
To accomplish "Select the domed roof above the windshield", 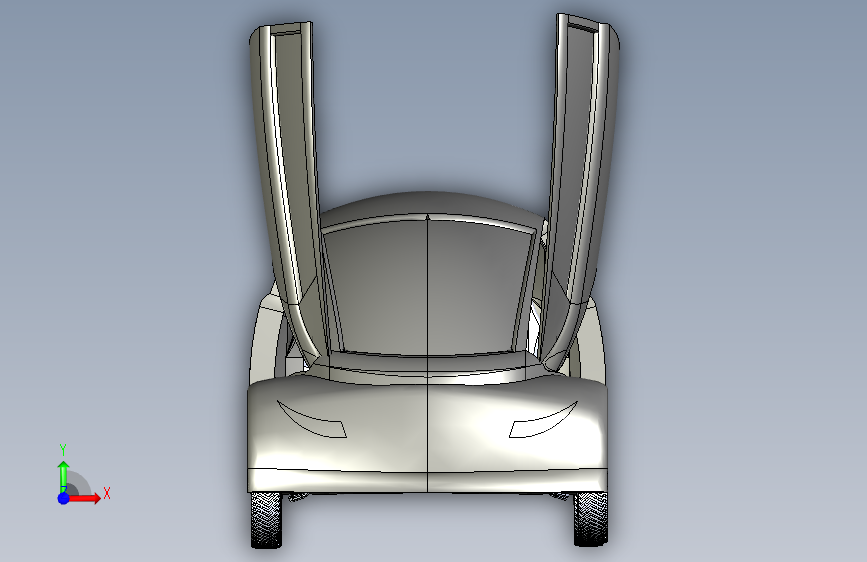I will 429,205.
